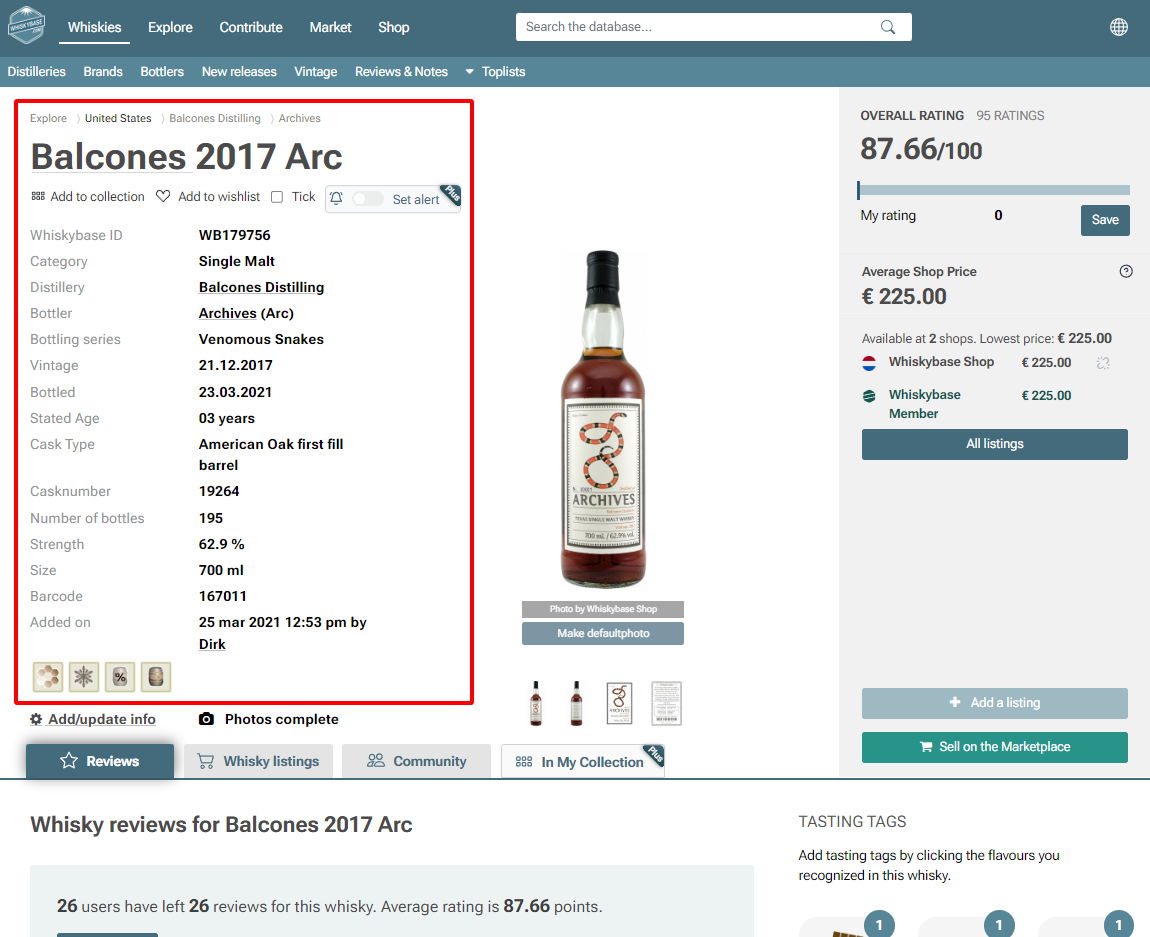1150x937 pixels.
Task: Click Add to wishlist link
Action: [x=219, y=196]
